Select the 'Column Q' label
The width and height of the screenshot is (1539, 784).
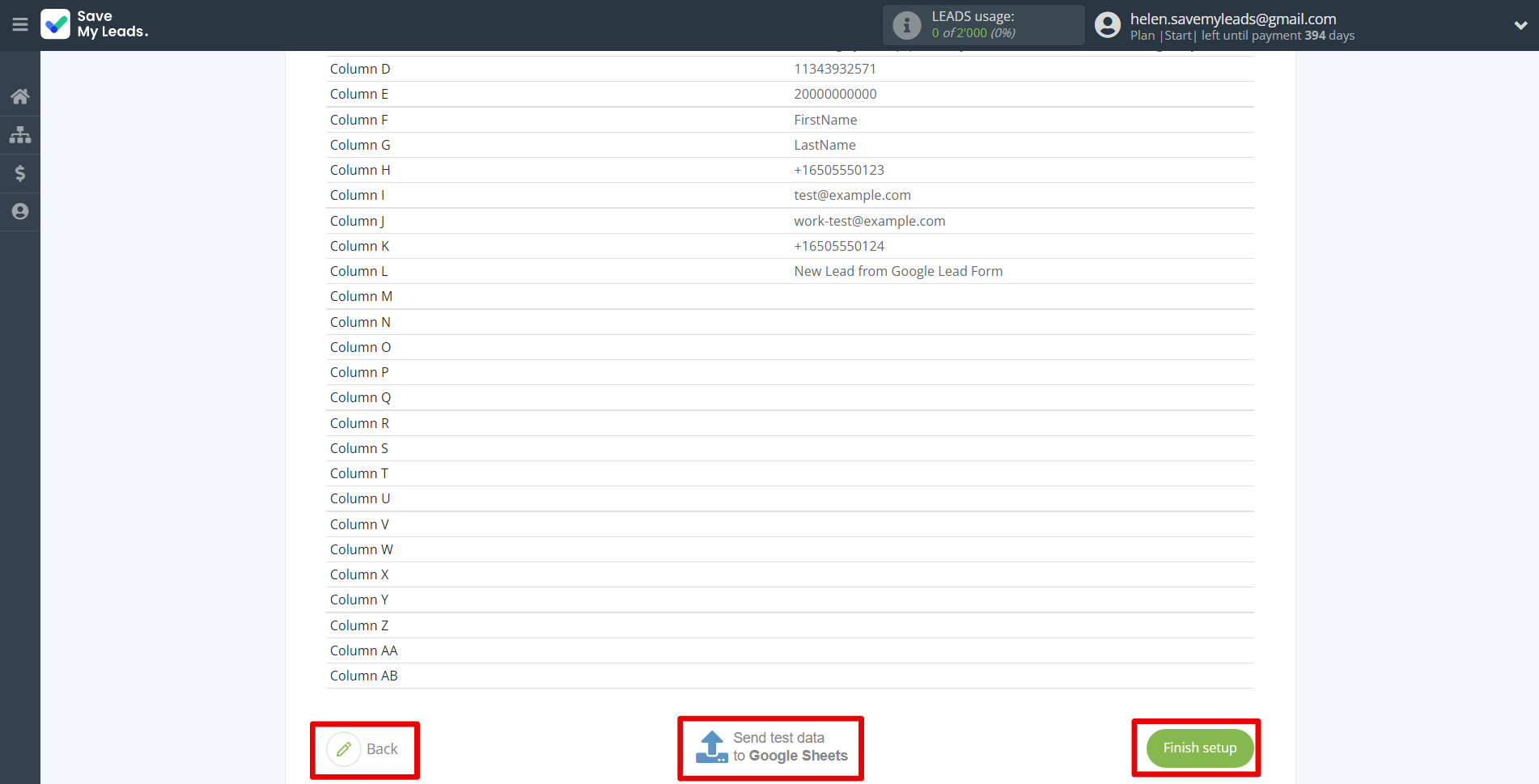[x=360, y=397]
